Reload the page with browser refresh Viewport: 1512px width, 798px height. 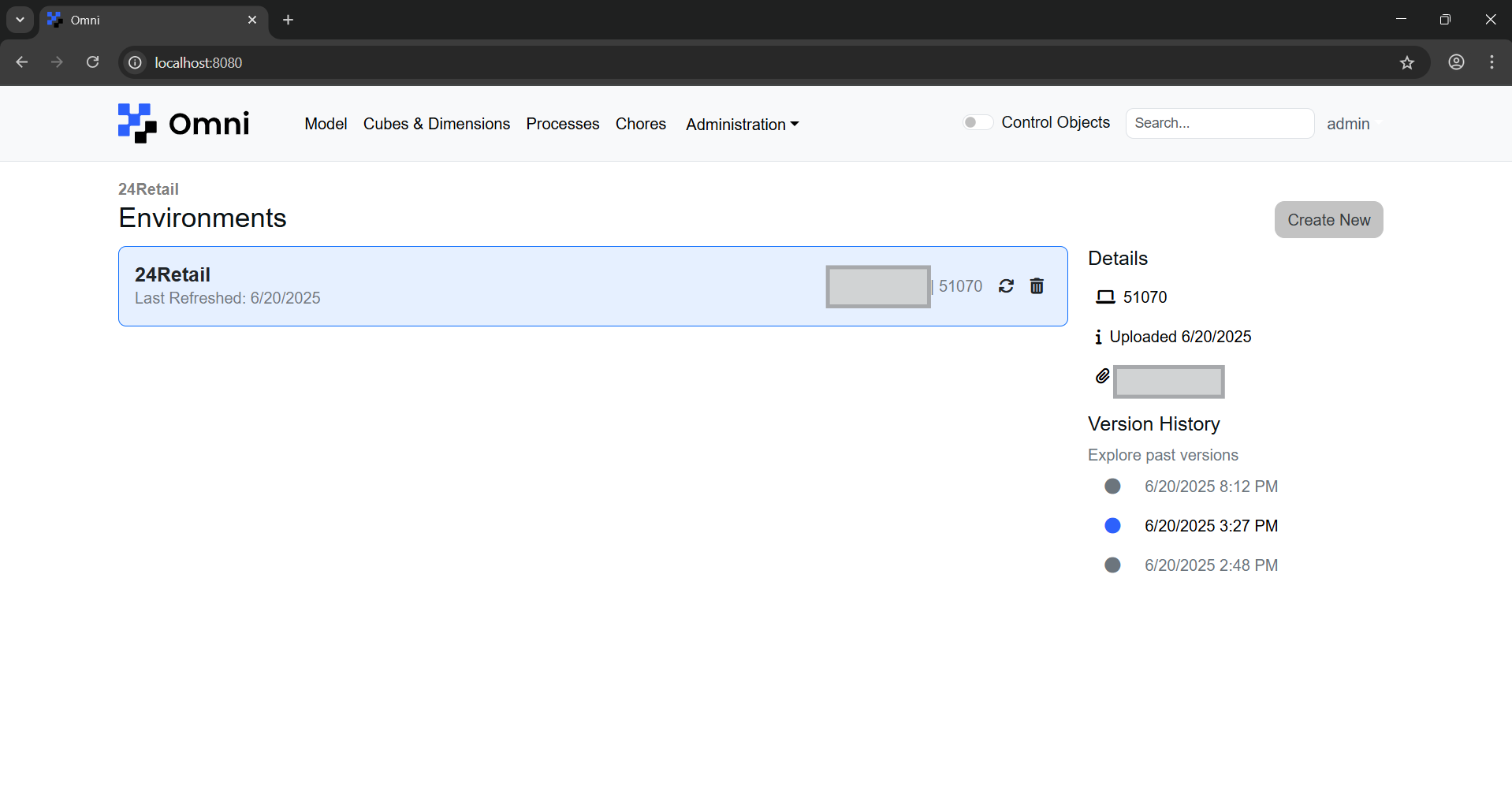[93, 62]
